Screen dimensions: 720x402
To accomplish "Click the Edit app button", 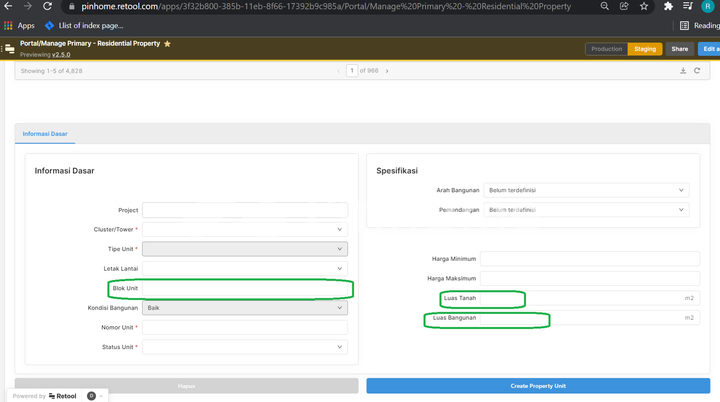I will [709, 49].
